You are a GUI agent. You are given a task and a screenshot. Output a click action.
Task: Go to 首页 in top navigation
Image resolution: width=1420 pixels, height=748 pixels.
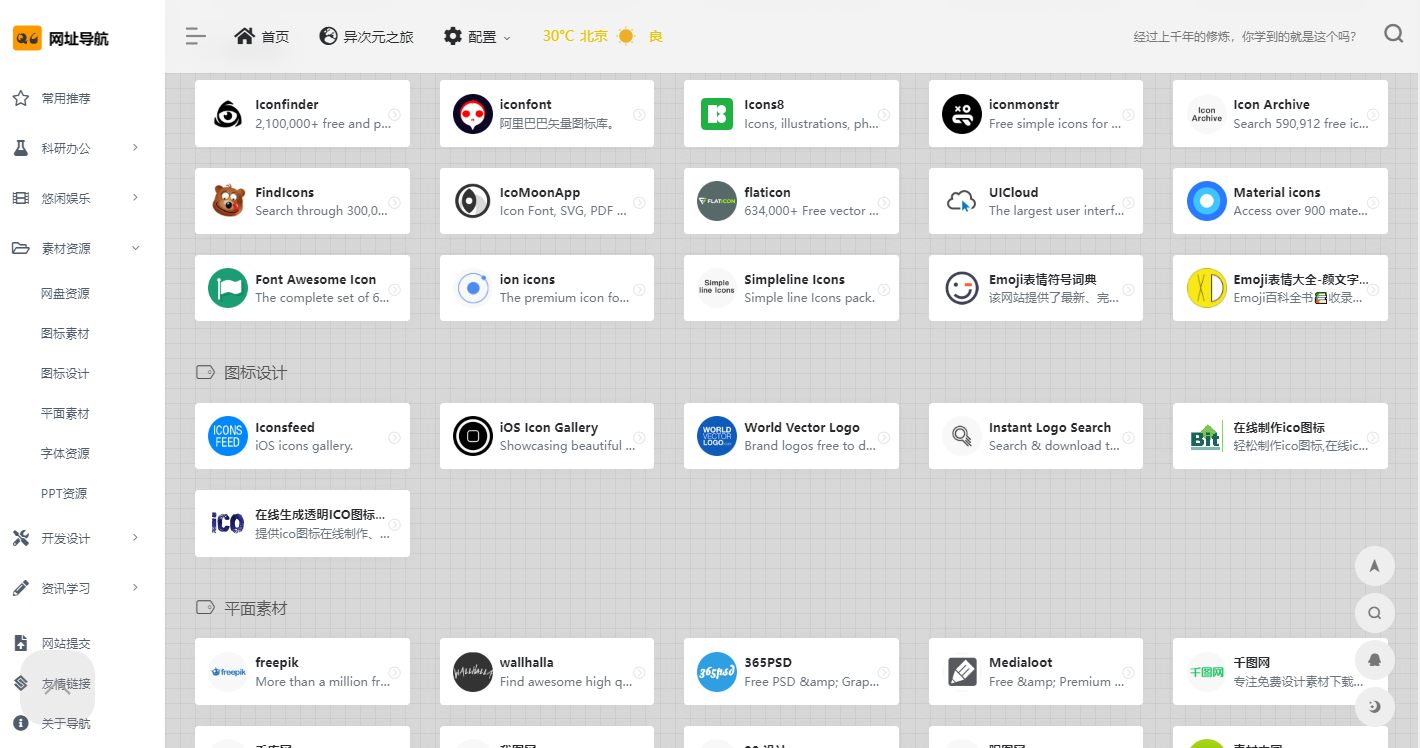pyautogui.click(x=262, y=37)
